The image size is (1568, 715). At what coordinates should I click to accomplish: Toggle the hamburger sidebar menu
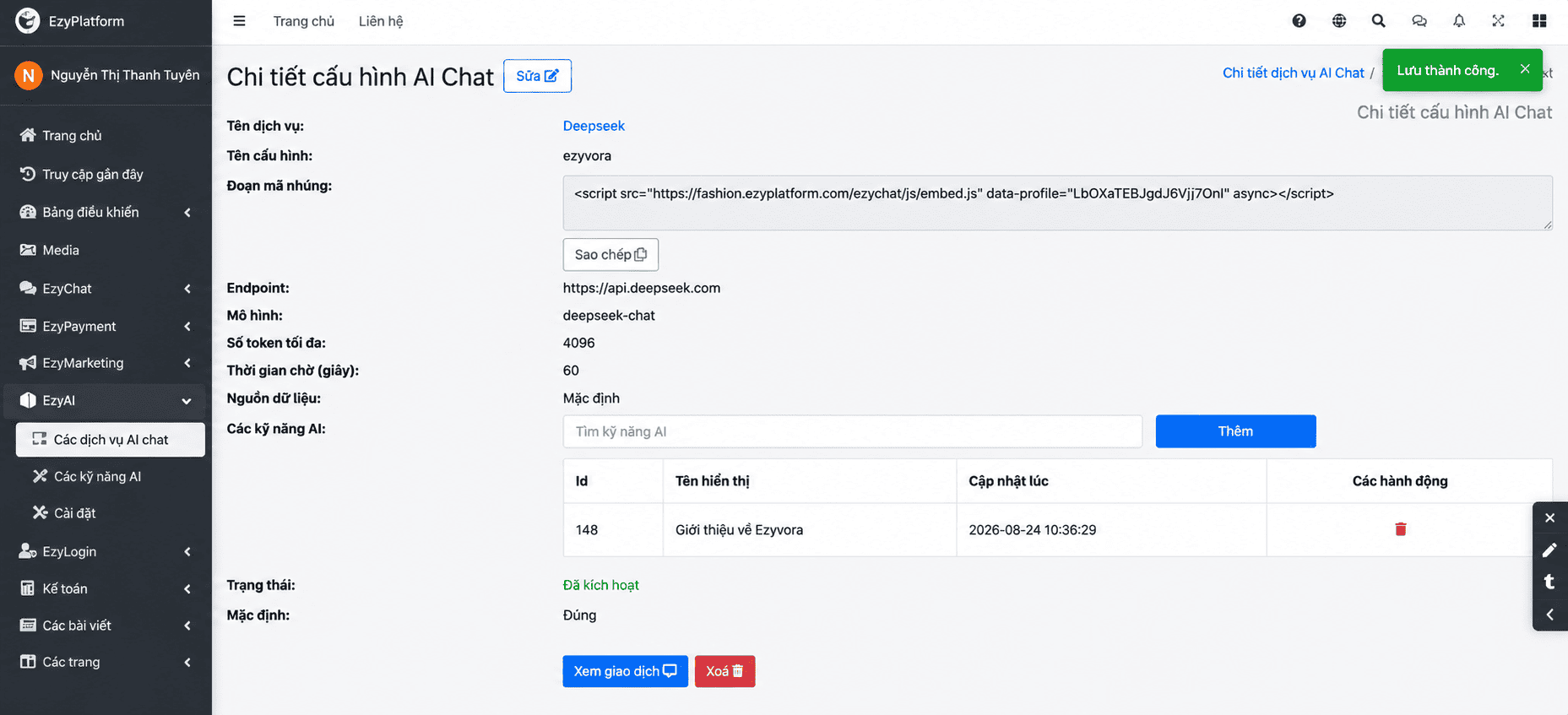[x=240, y=21]
